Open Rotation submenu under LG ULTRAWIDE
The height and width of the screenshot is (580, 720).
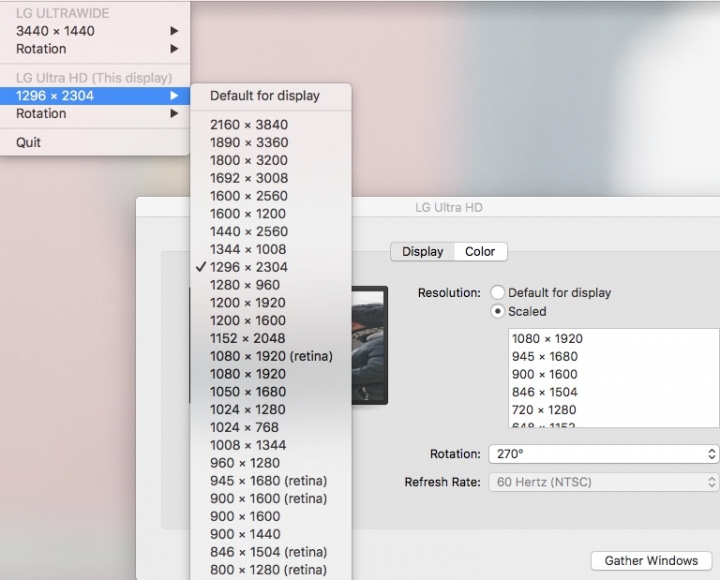(x=95, y=49)
